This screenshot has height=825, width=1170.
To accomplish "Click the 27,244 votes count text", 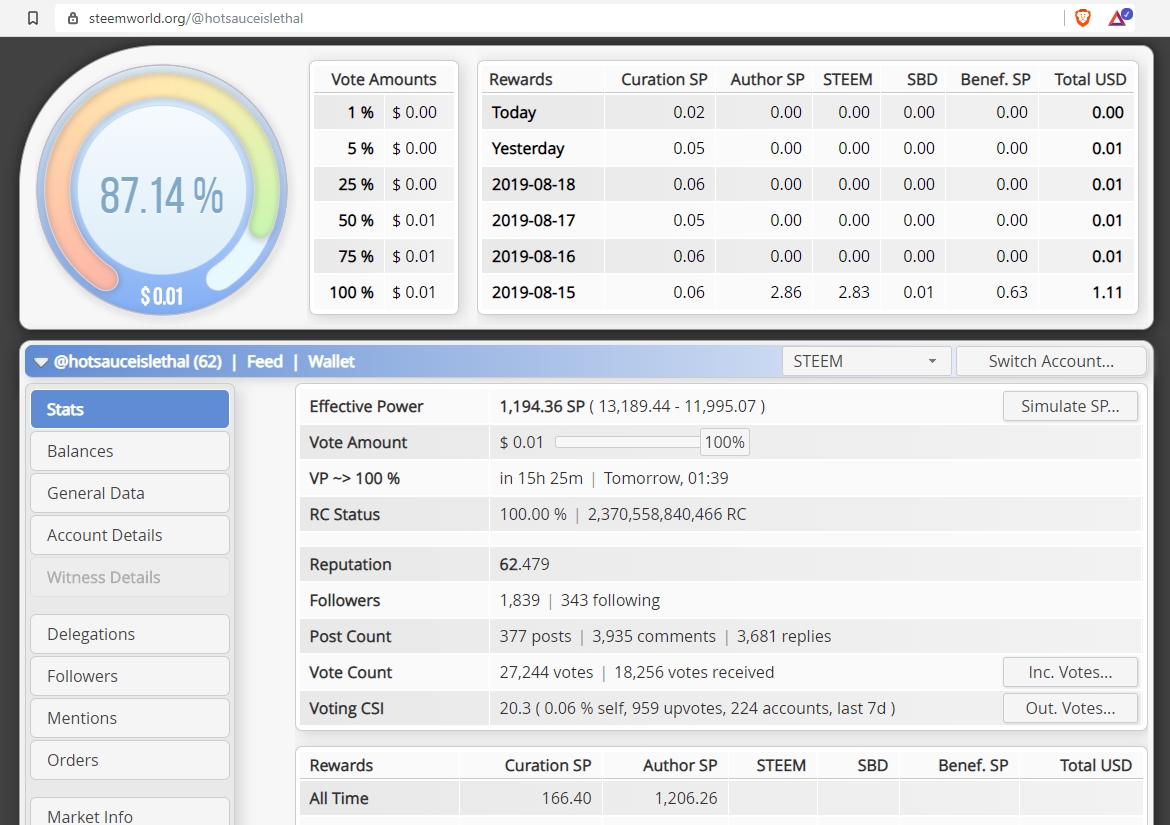I will click(546, 672).
